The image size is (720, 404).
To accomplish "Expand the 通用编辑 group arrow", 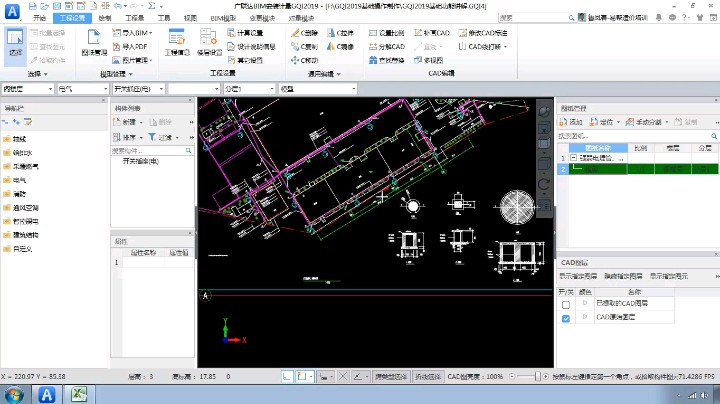I will (x=339, y=74).
